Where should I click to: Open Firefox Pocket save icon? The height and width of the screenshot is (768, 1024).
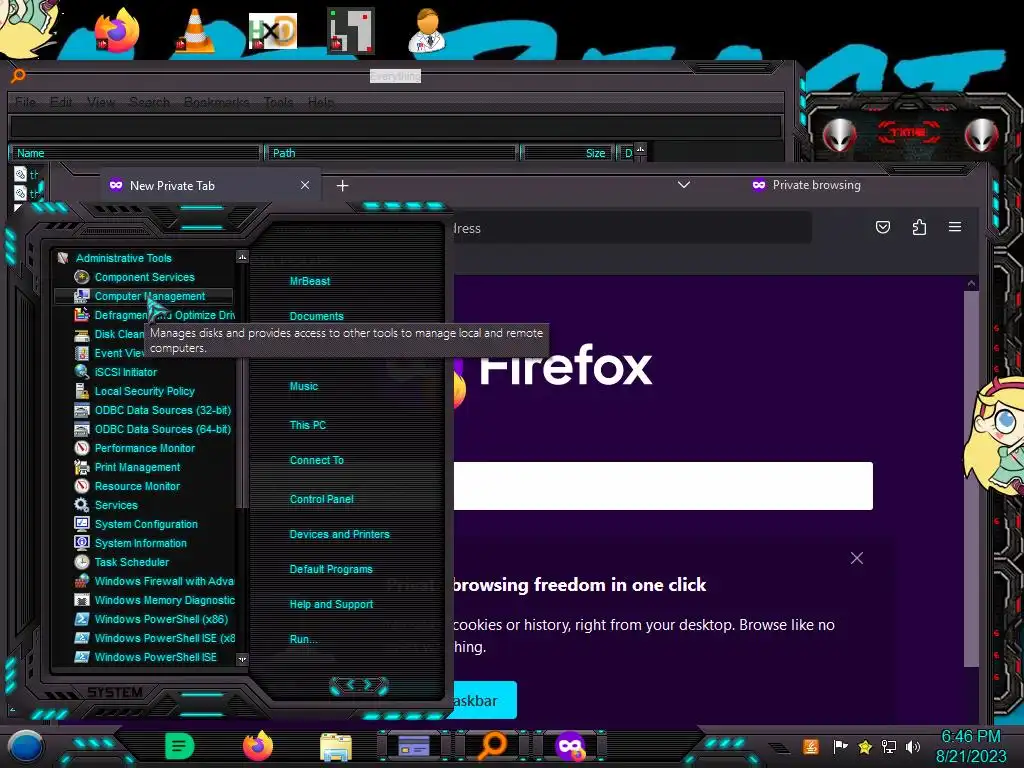click(x=882, y=227)
